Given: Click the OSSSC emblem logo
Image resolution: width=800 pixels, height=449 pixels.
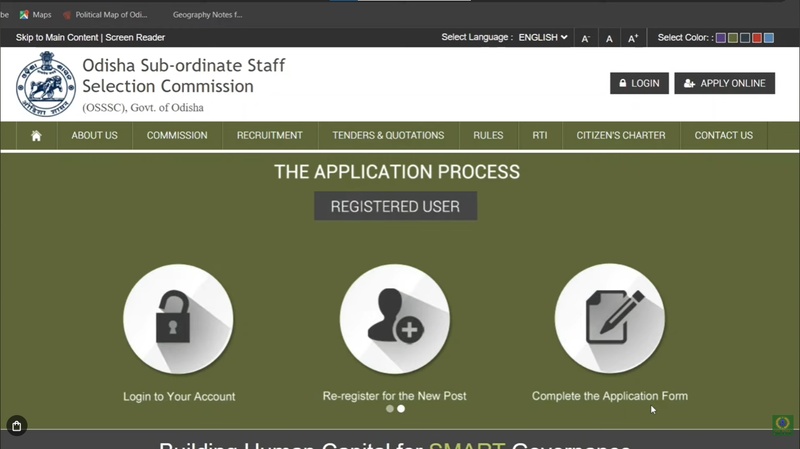Looking at the screenshot, I should coord(46,84).
